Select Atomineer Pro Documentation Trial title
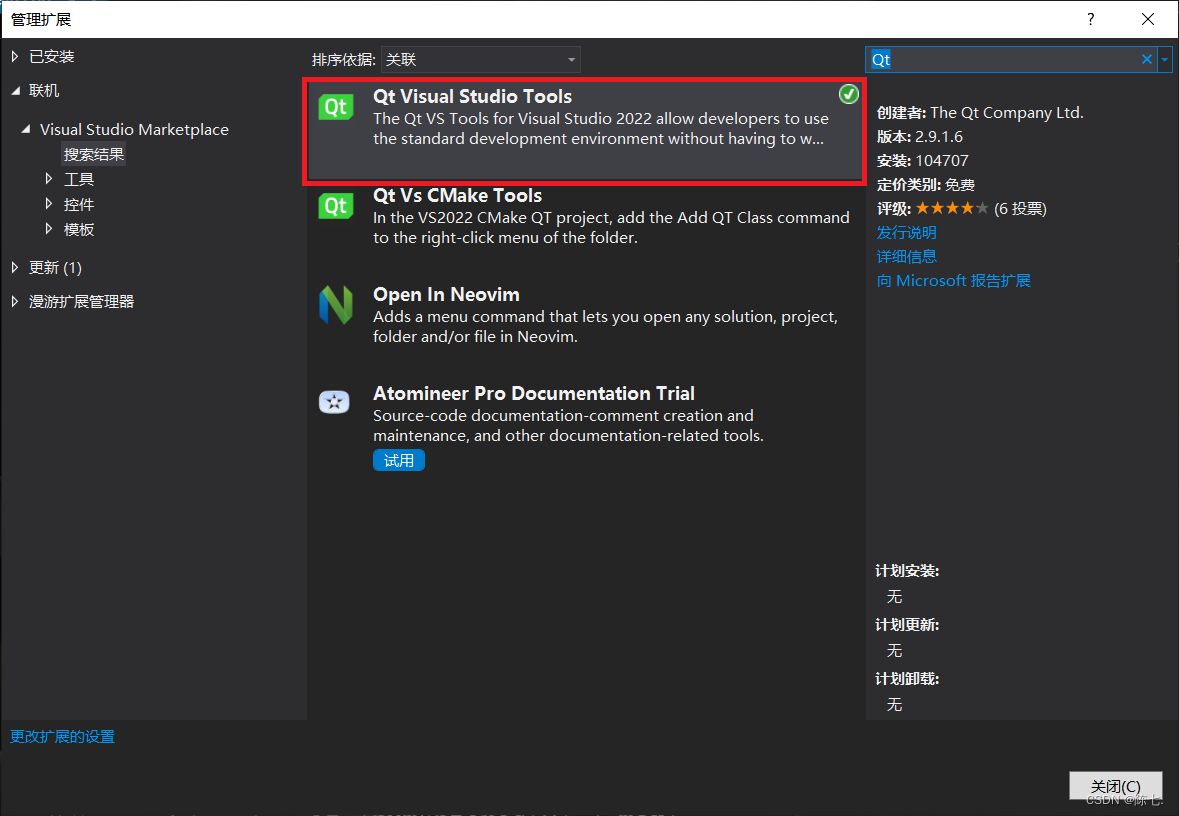 [x=534, y=393]
